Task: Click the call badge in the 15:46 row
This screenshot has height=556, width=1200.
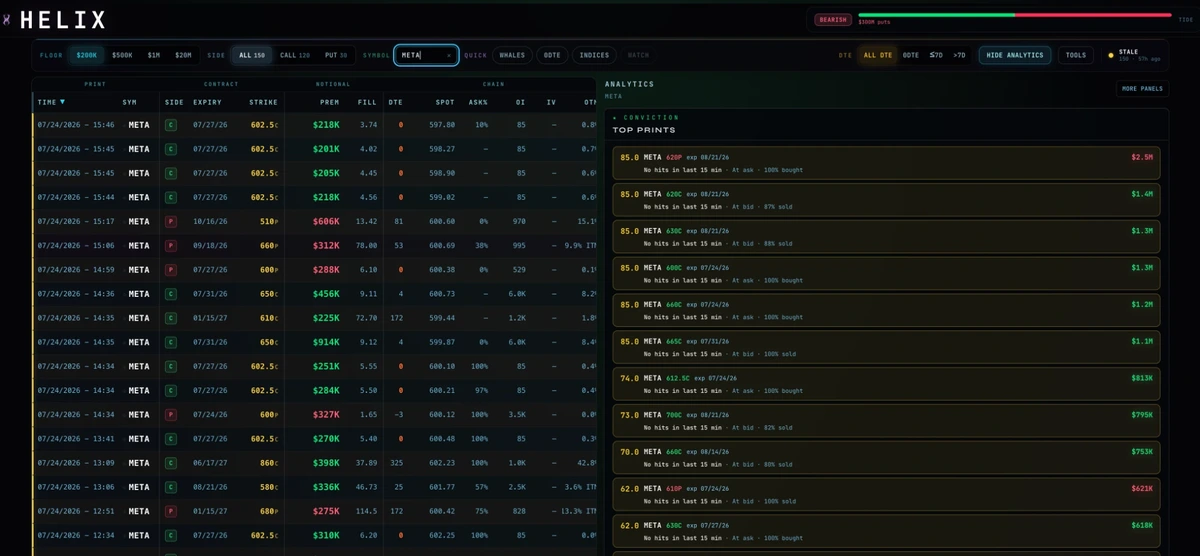Action: [x=171, y=125]
